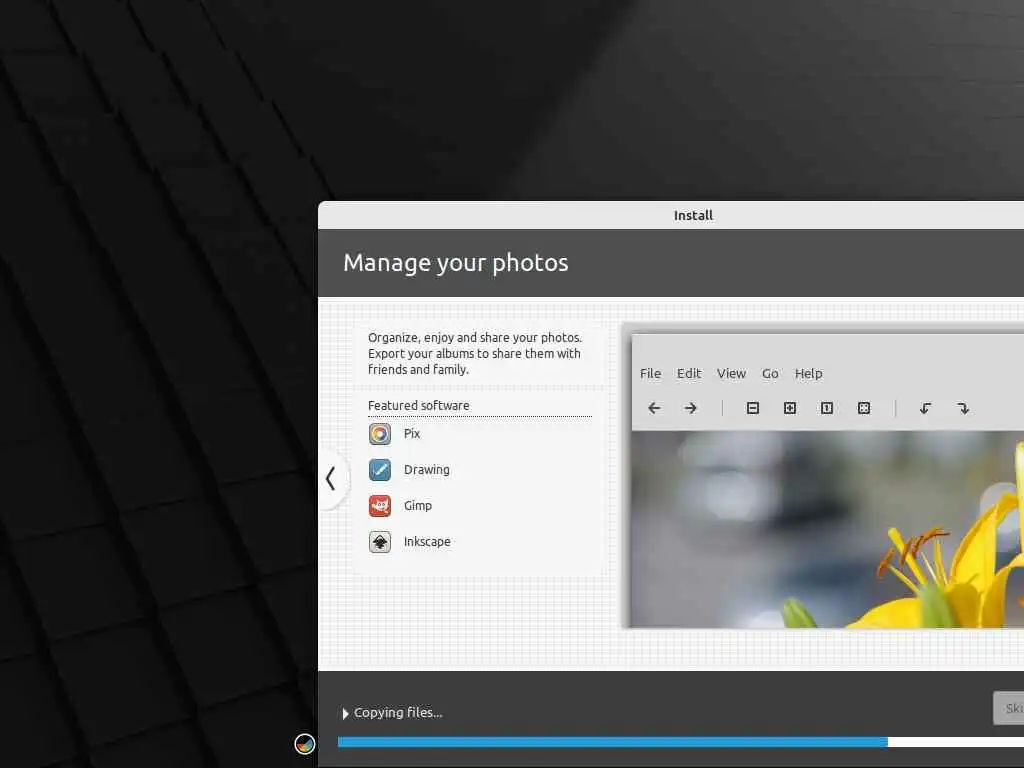
Task: Click the Pix label text
Action: [412, 434]
